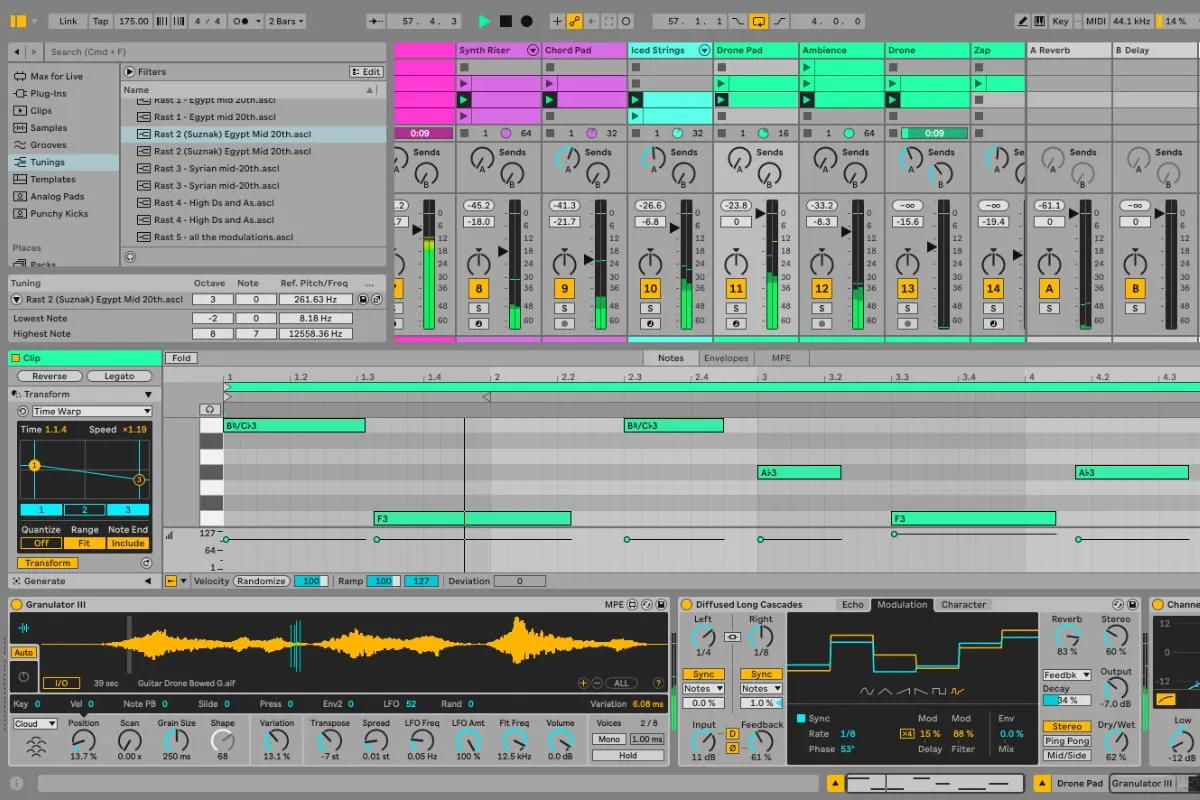Set Quantize to Off toggle

(41, 543)
